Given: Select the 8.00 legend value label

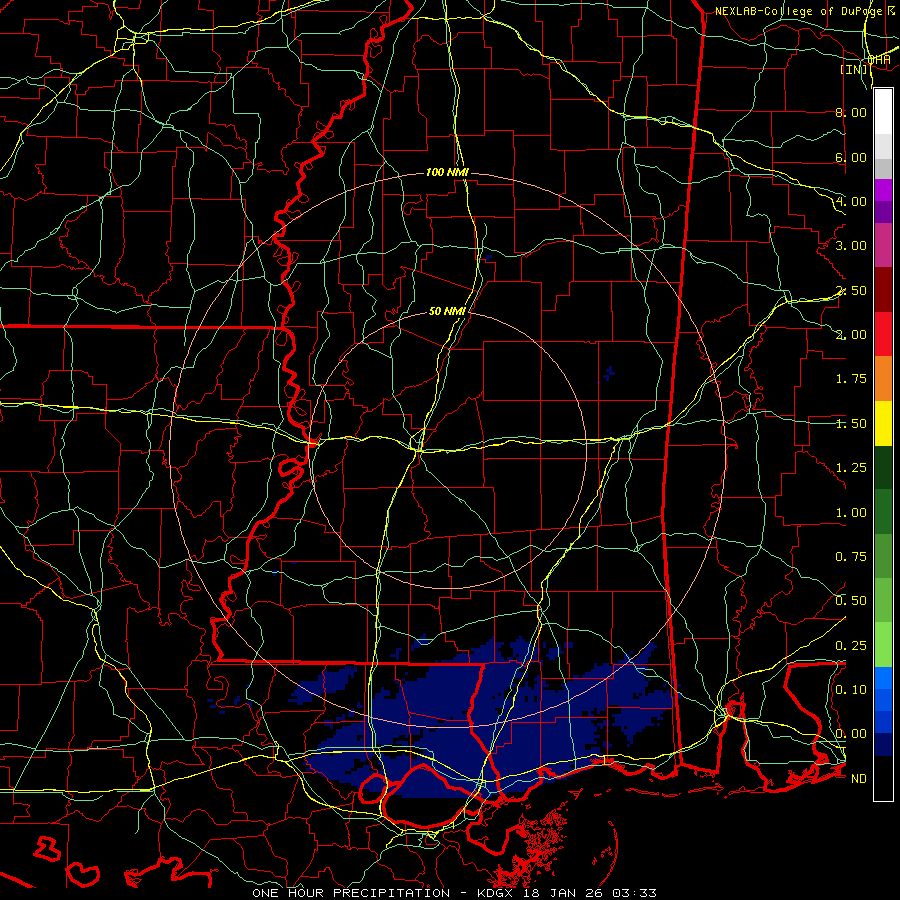Looking at the screenshot, I should 851,112.
